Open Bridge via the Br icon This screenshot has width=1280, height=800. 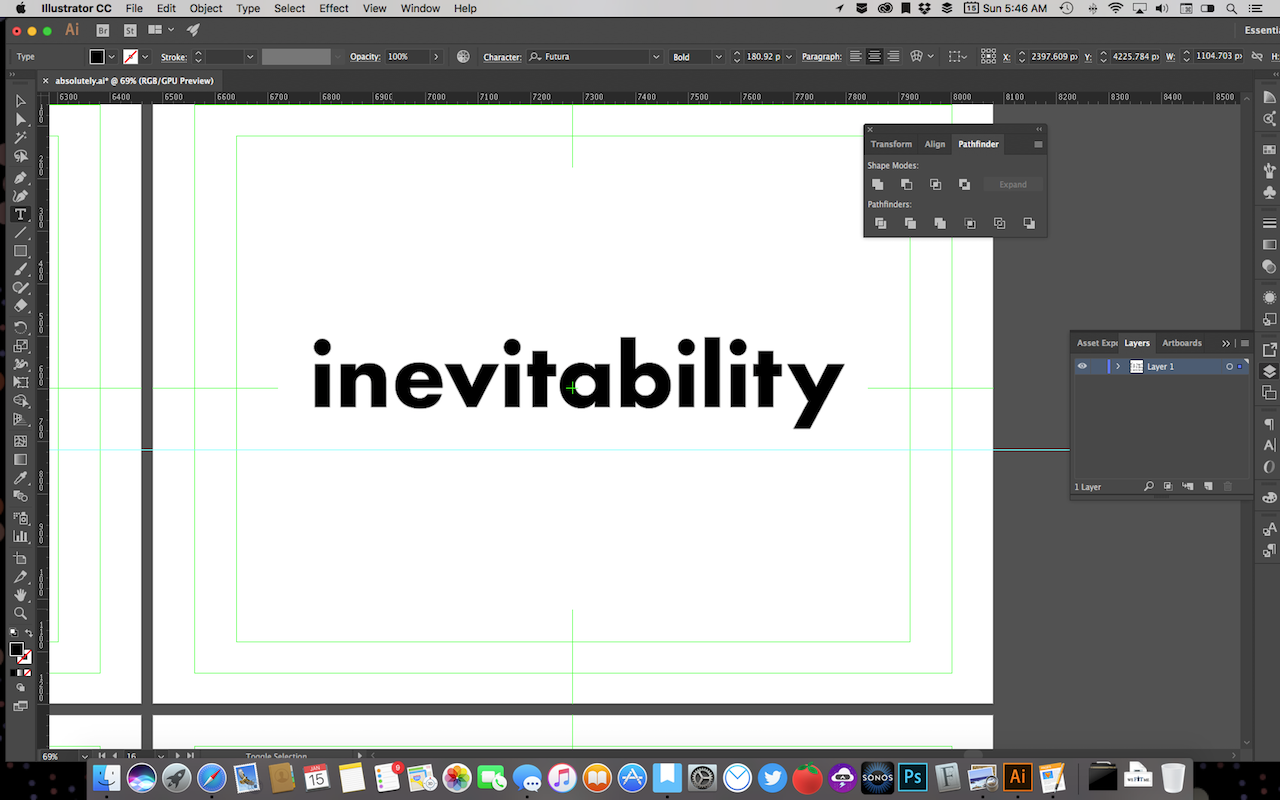coord(102,31)
